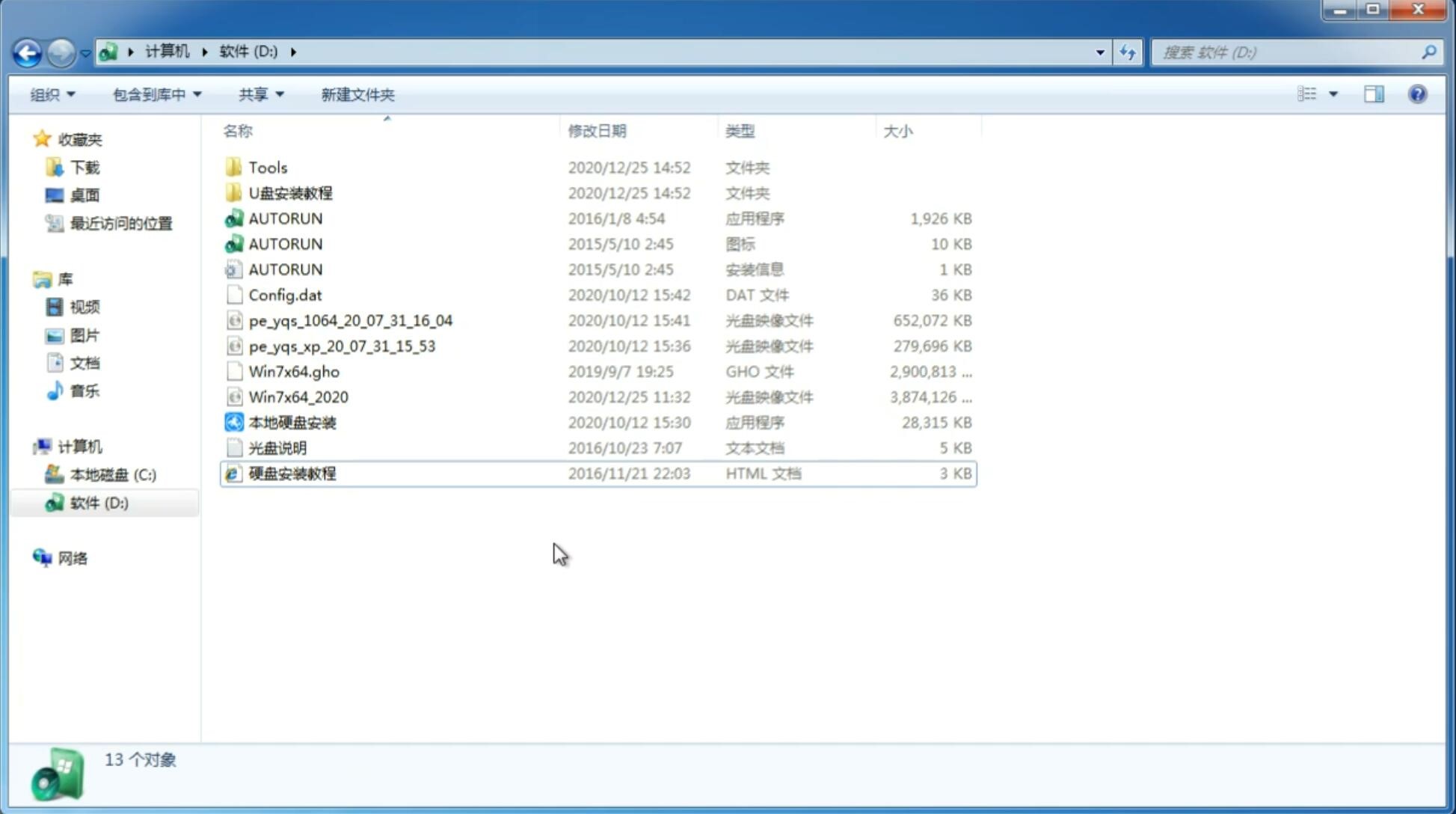1456x814 pixels.
Task: Expand the 包含到库中 dropdown
Action: 156,94
